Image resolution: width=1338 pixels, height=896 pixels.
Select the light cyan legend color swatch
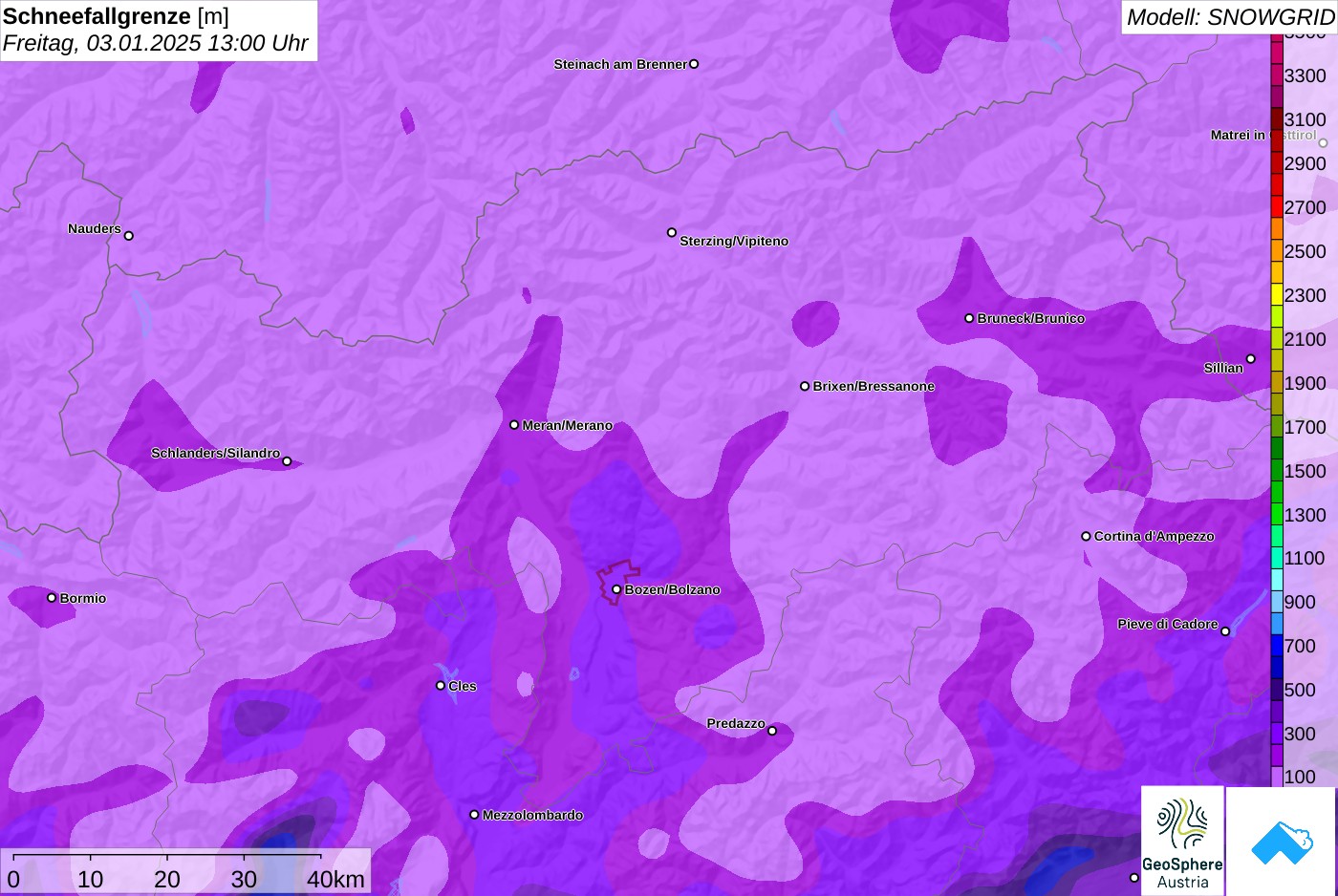(1277, 580)
